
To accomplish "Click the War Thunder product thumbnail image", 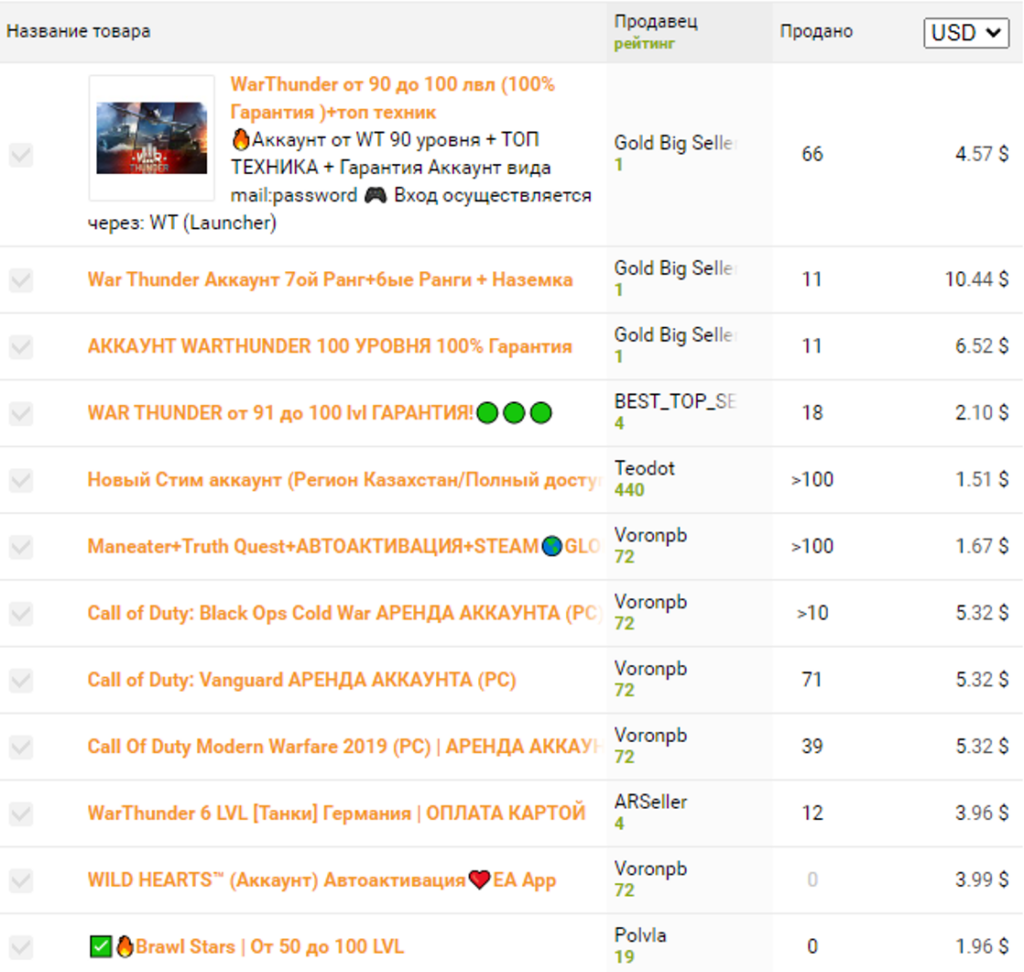I will point(152,138).
